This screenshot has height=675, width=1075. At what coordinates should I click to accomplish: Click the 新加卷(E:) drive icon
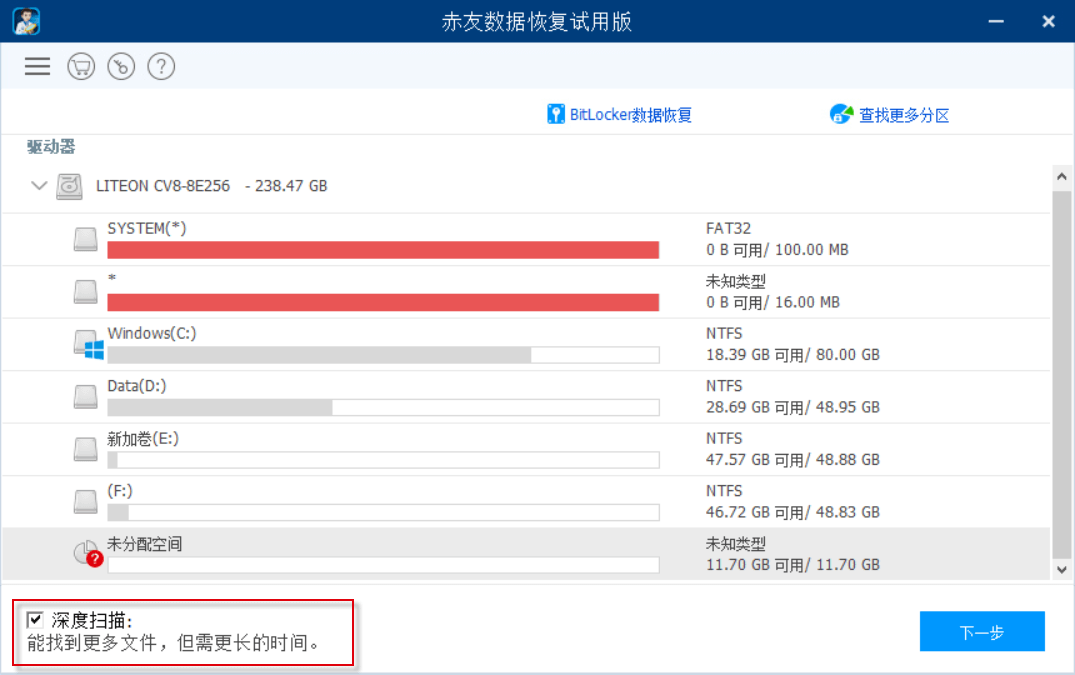(x=86, y=450)
